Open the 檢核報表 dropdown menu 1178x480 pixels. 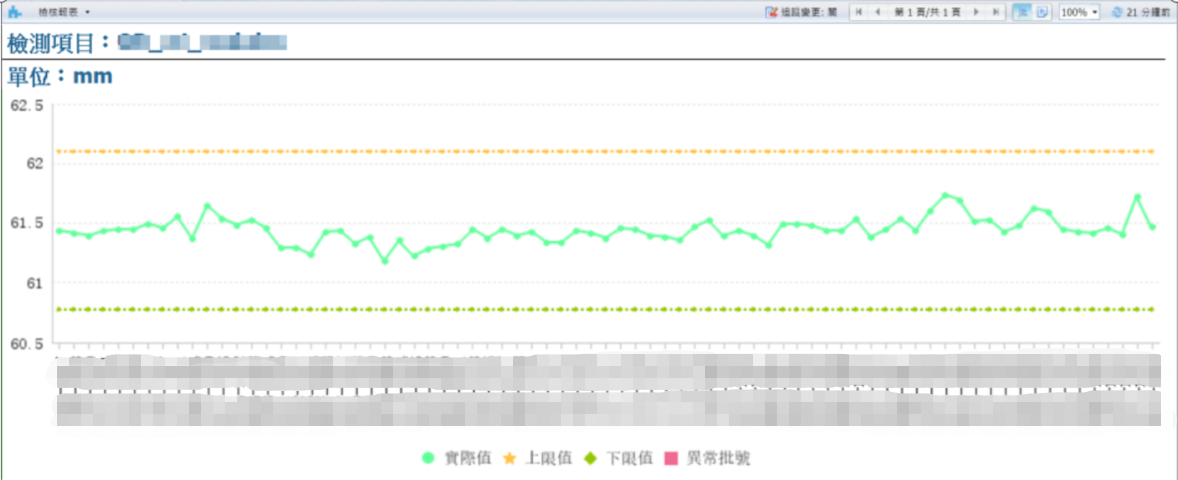click(63, 12)
